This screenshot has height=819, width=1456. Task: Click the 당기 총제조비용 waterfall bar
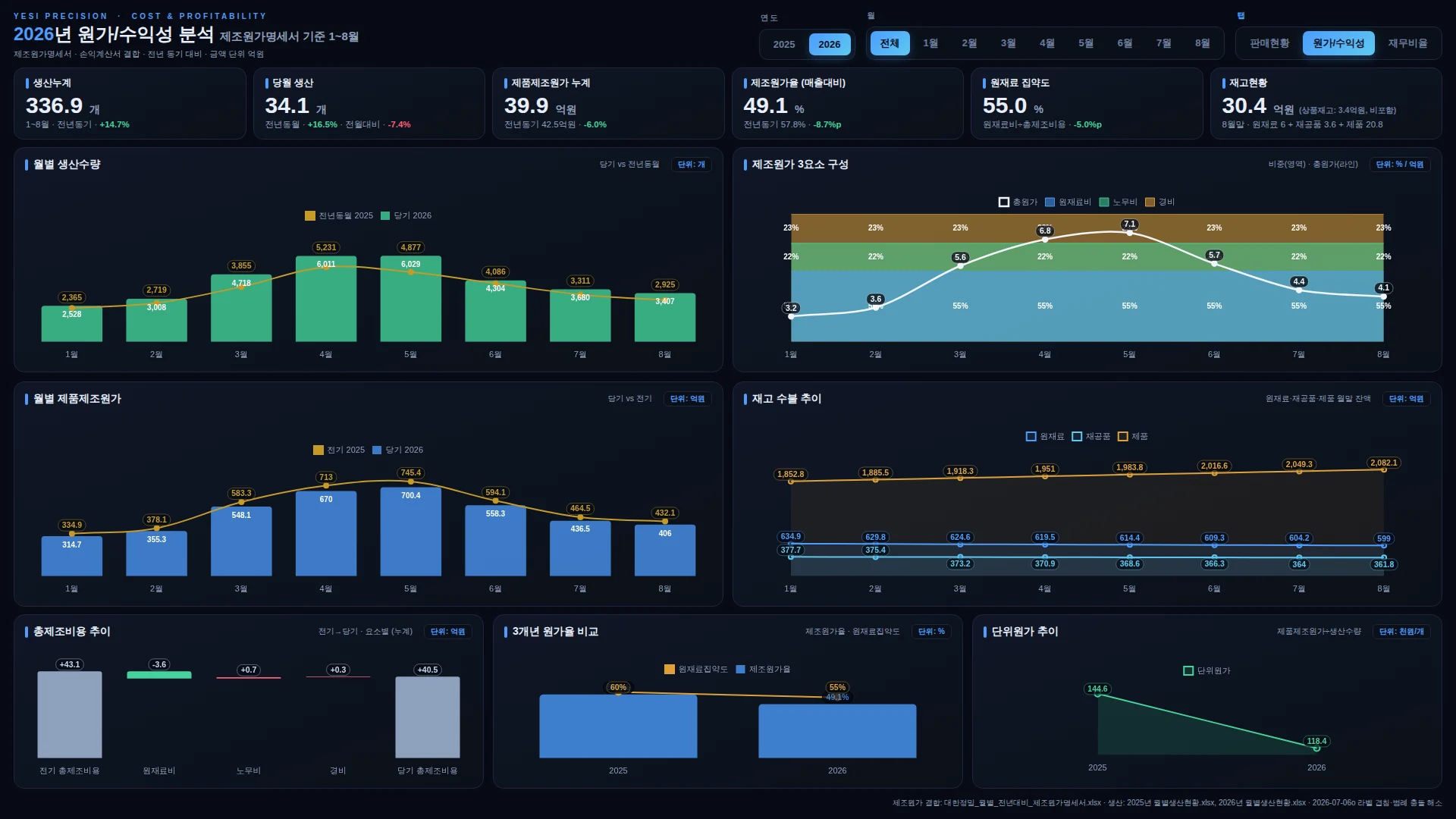coord(427,717)
